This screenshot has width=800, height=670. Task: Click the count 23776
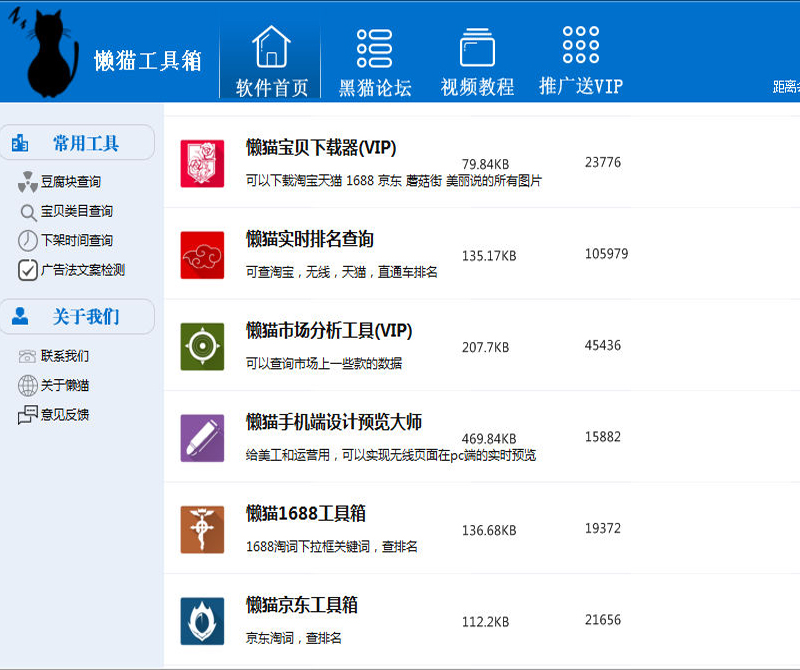coord(603,162)
